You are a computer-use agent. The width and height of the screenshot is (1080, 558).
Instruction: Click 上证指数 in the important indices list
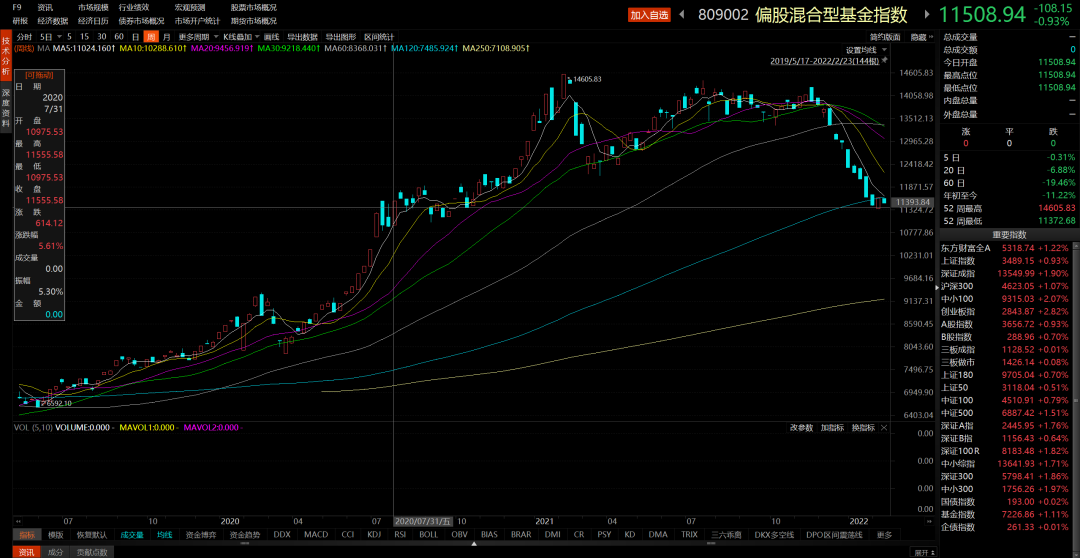tap(957, 260)
